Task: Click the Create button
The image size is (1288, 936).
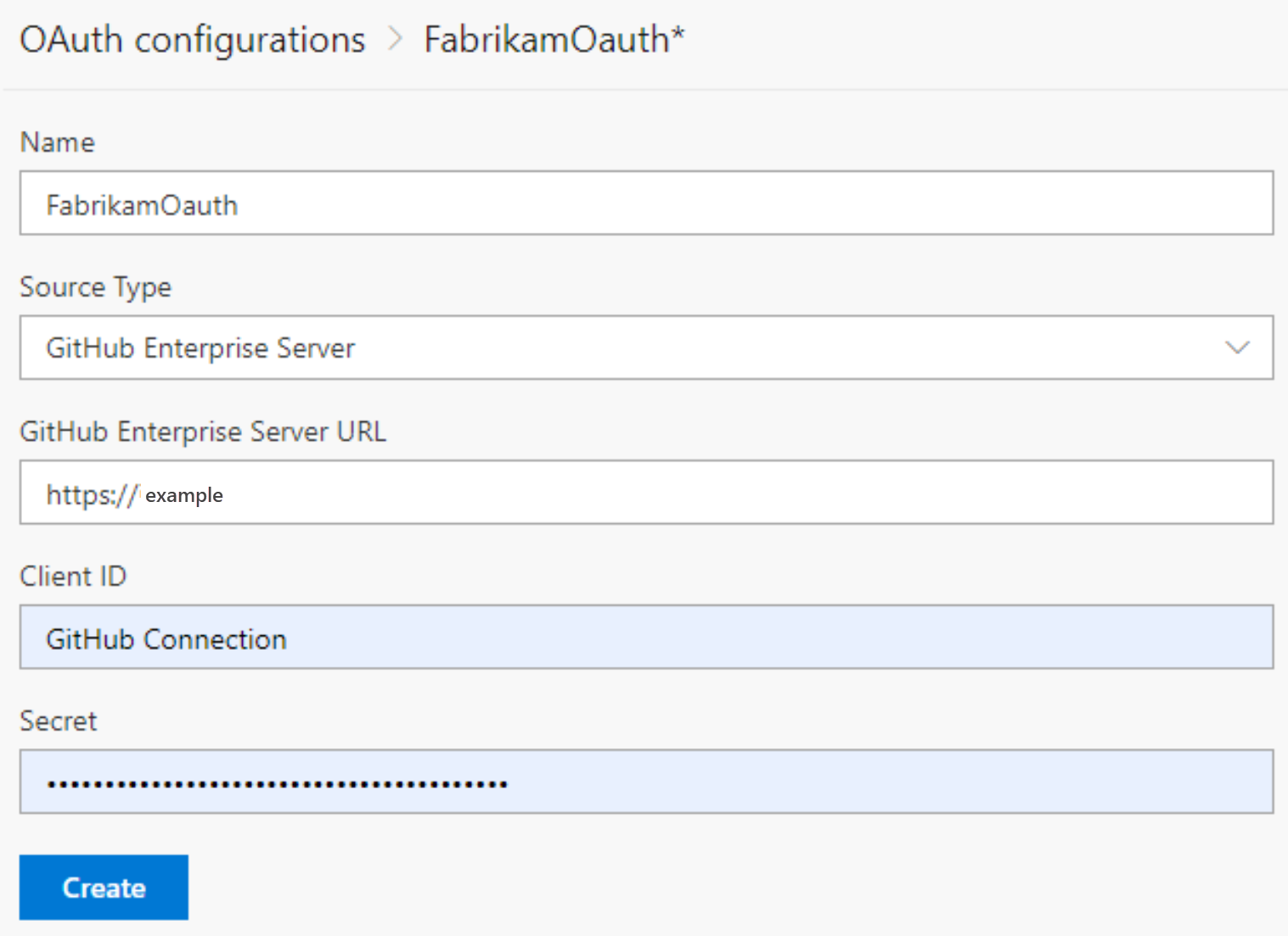Action: click(x=103, y=887)
